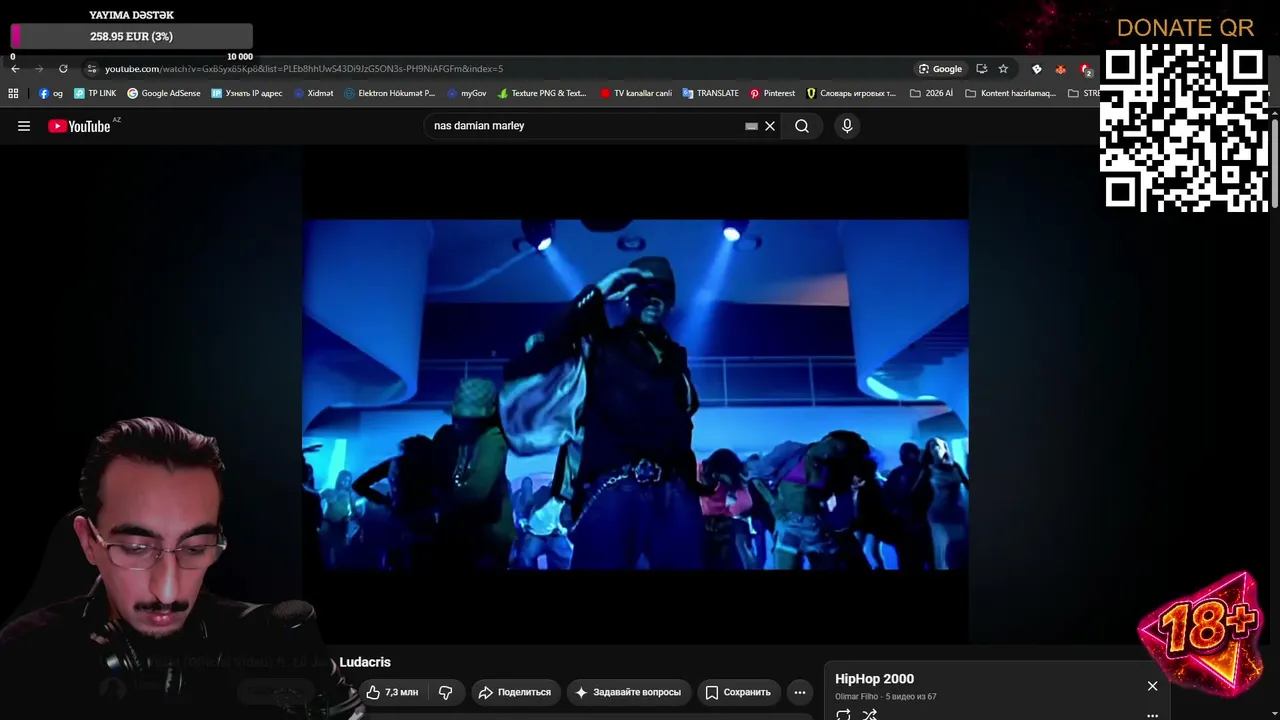This screenshot has width=1280, height=720.
Task: Open Olimar Filho channel link
Action: tap(857, 697)
